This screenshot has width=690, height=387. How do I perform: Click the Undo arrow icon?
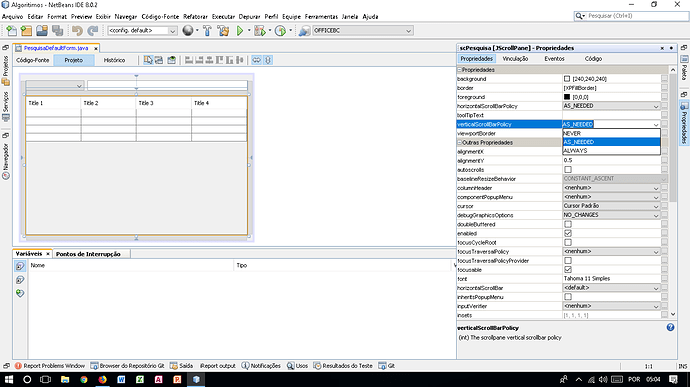(77, 30)
